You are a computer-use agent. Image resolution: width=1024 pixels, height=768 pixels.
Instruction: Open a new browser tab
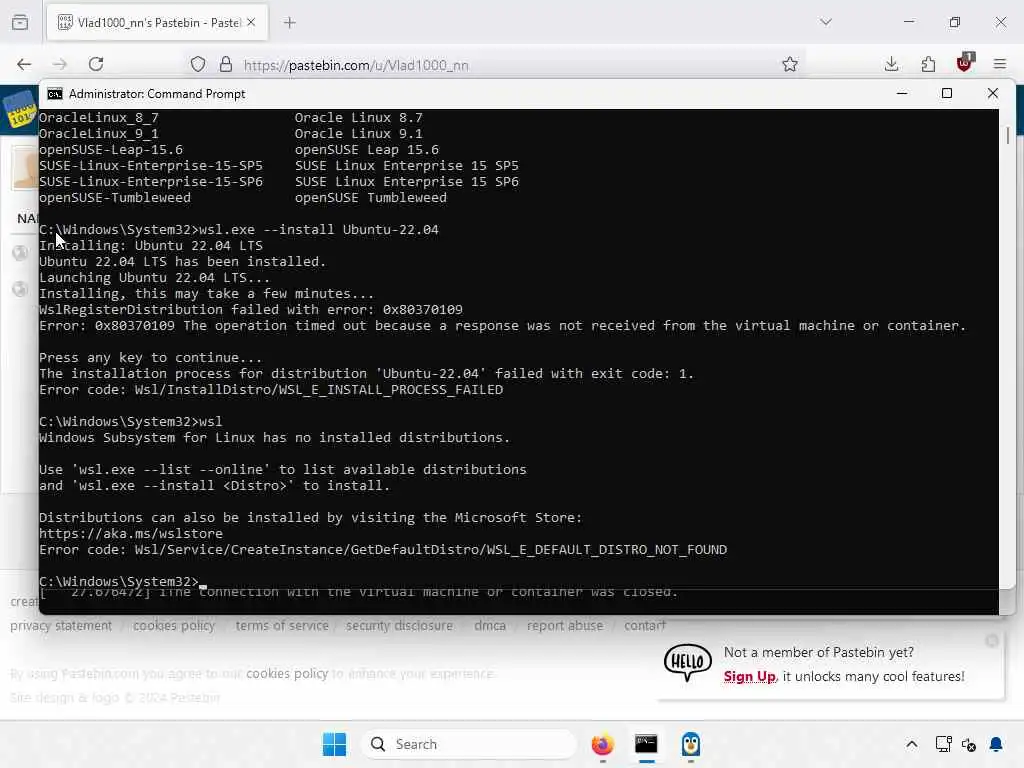(289, 23)
